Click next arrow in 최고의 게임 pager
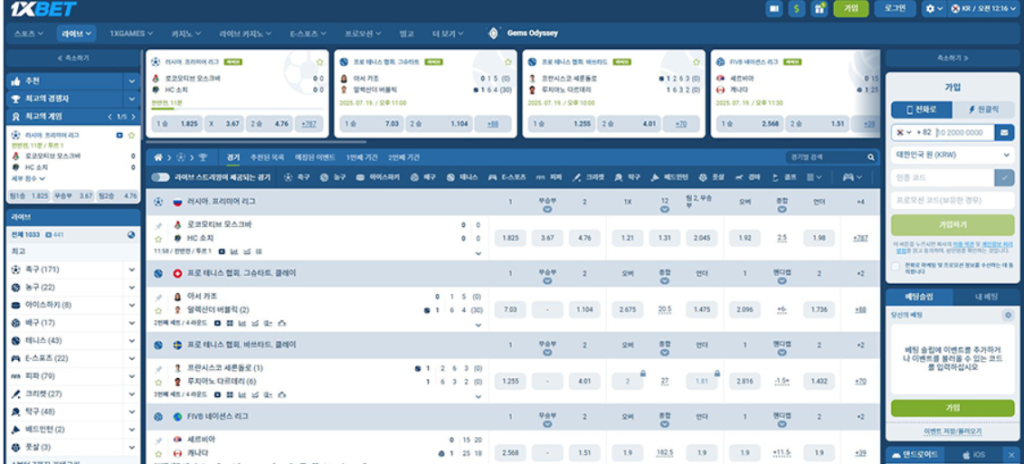The height and width of the screenshot is (464, 1024). [133, 117]
